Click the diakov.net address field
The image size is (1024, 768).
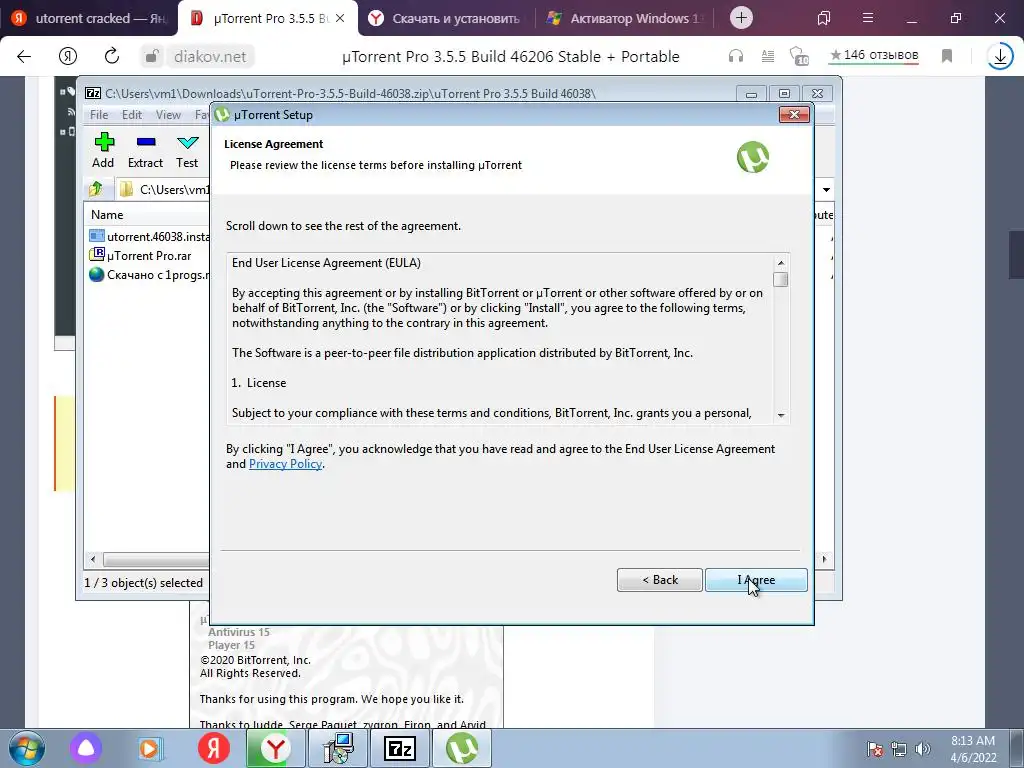pos(210,57)
